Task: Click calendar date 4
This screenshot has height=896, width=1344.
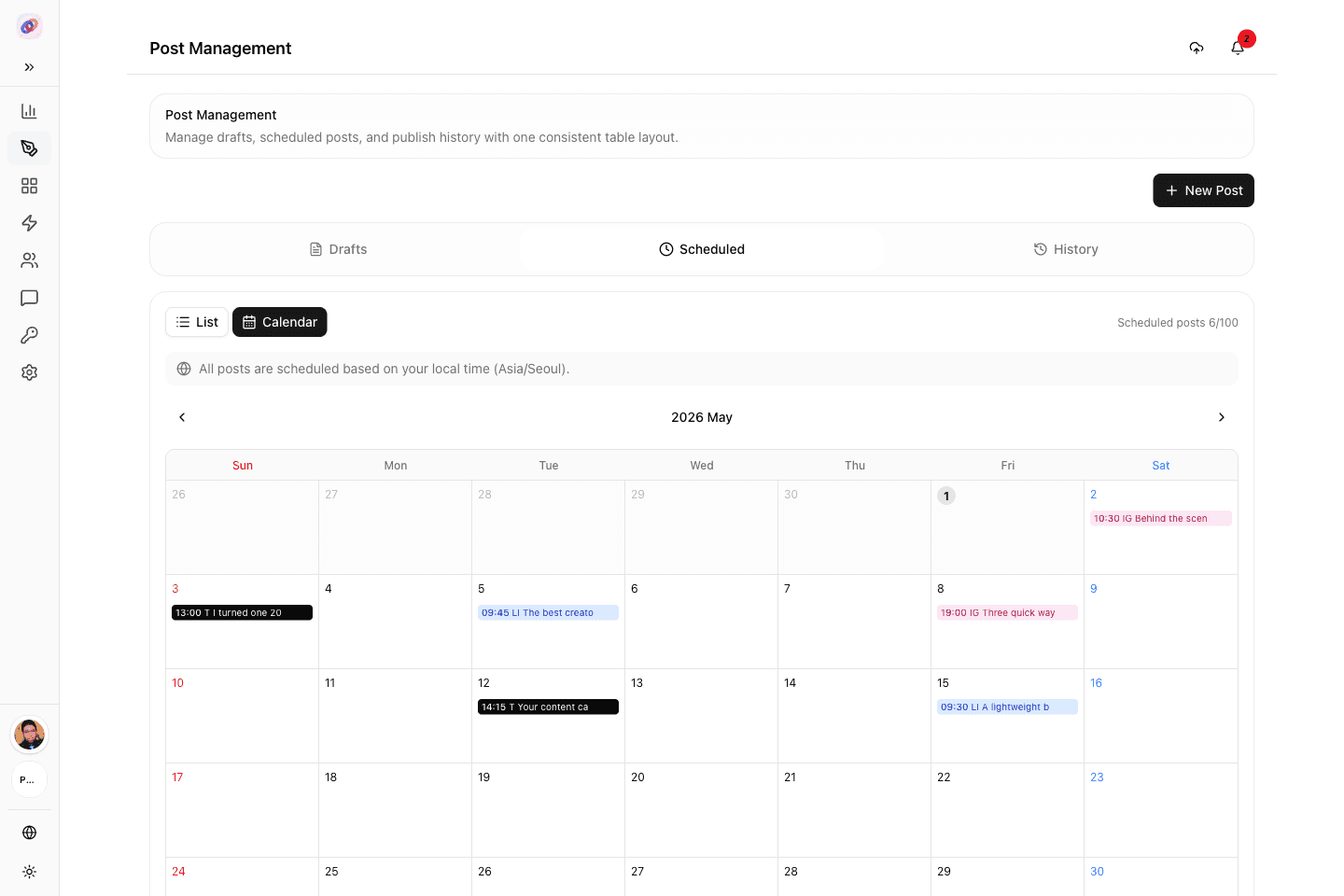Action: tap(329, 589)
